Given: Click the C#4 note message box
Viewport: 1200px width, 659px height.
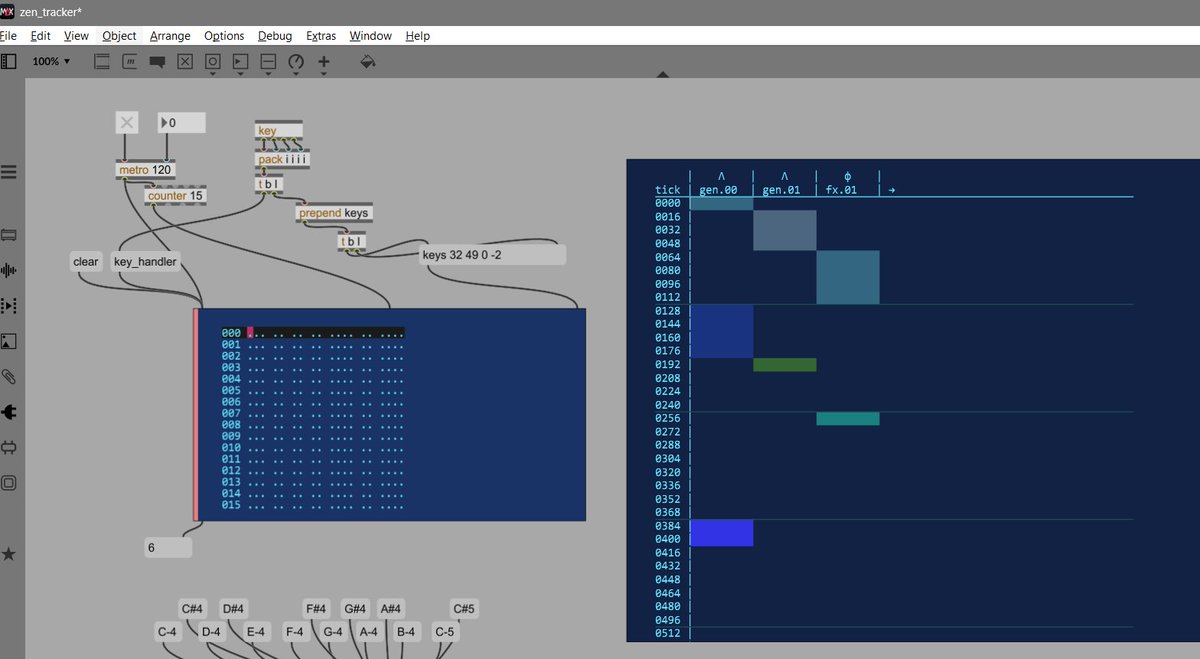Looking at the screenshot, I should point(192,608).
